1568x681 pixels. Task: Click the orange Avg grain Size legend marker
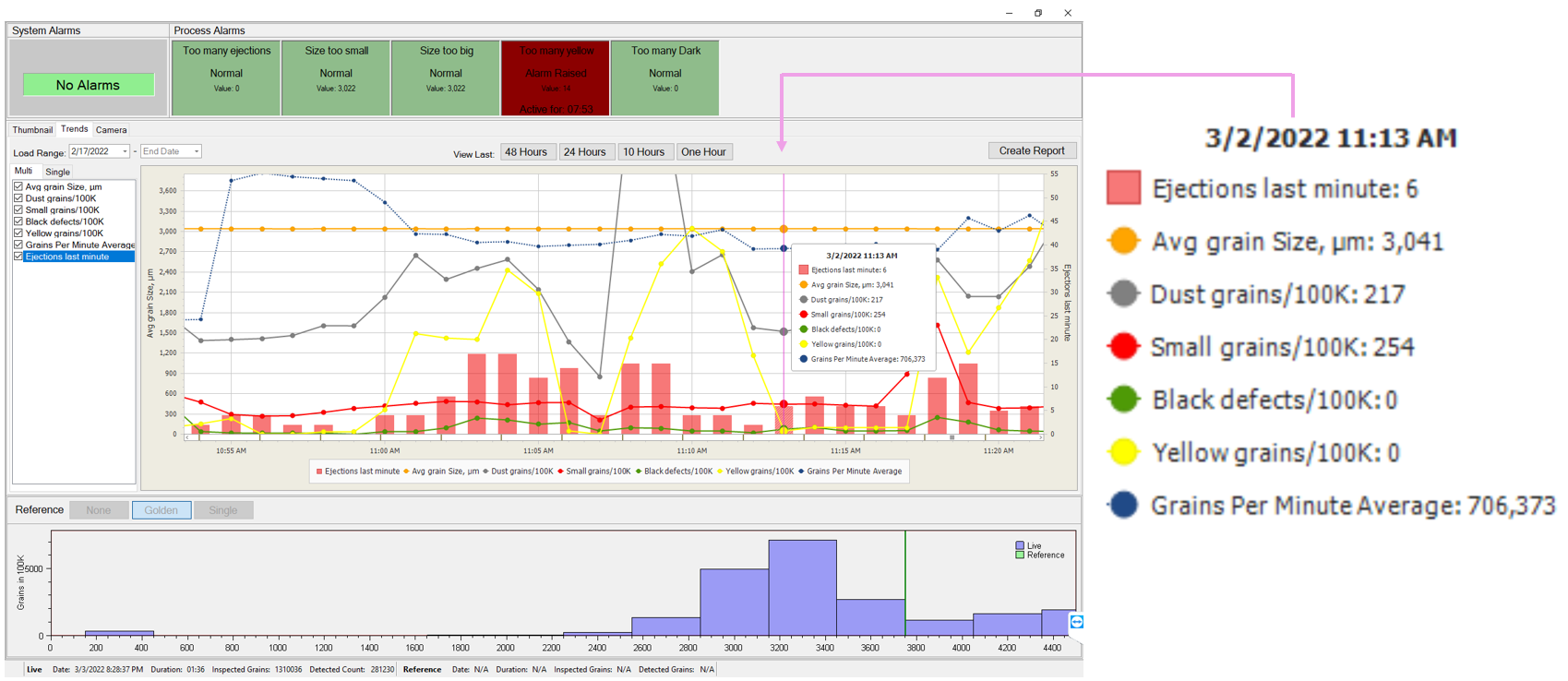1123,241
